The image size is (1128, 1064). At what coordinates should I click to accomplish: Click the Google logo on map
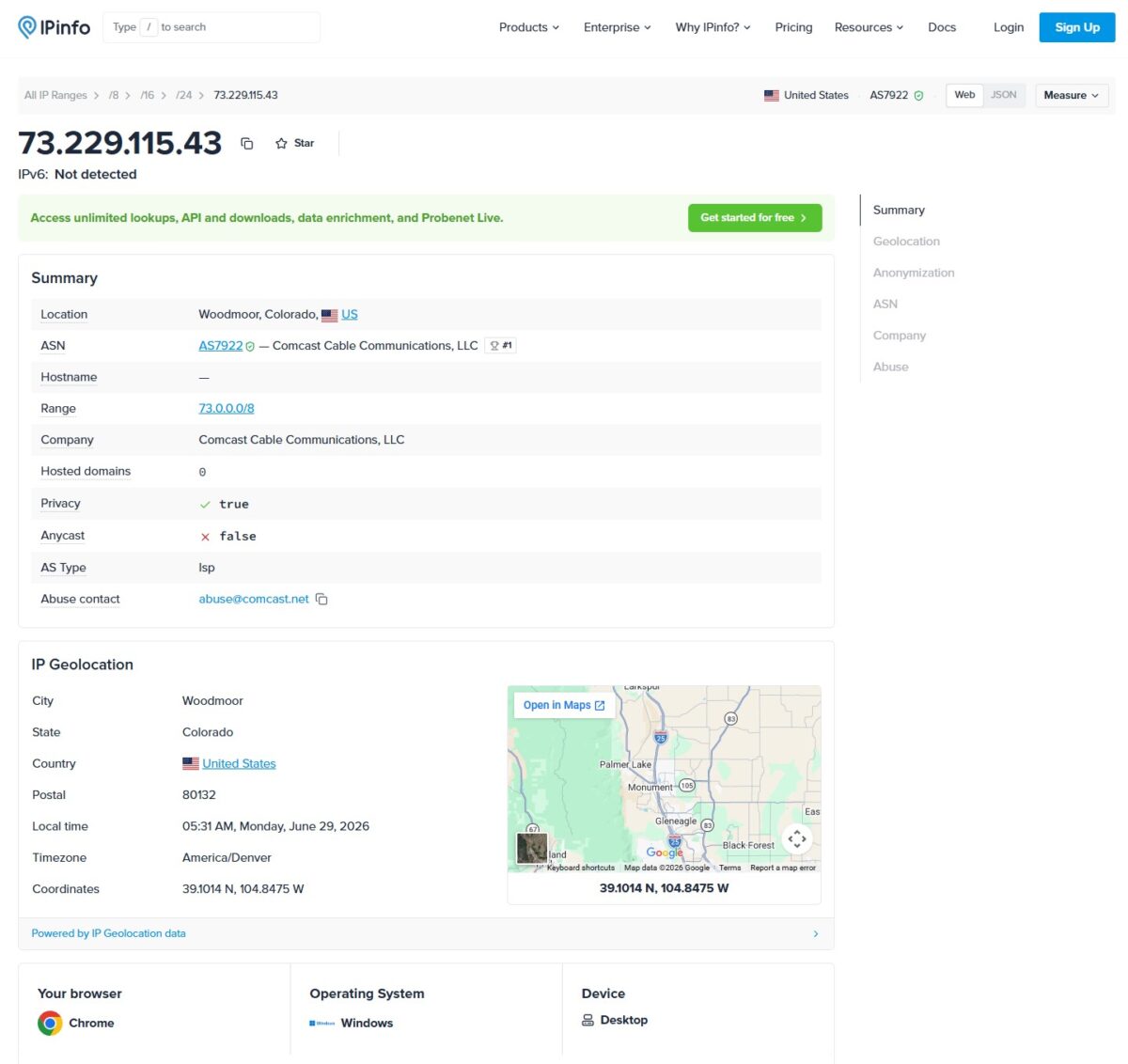click(x=664, y=853)
